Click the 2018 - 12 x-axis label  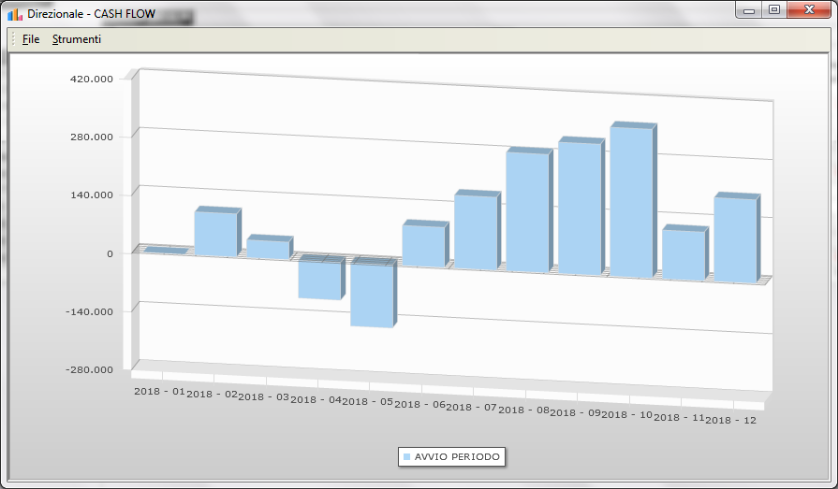[x=731, y=420]
